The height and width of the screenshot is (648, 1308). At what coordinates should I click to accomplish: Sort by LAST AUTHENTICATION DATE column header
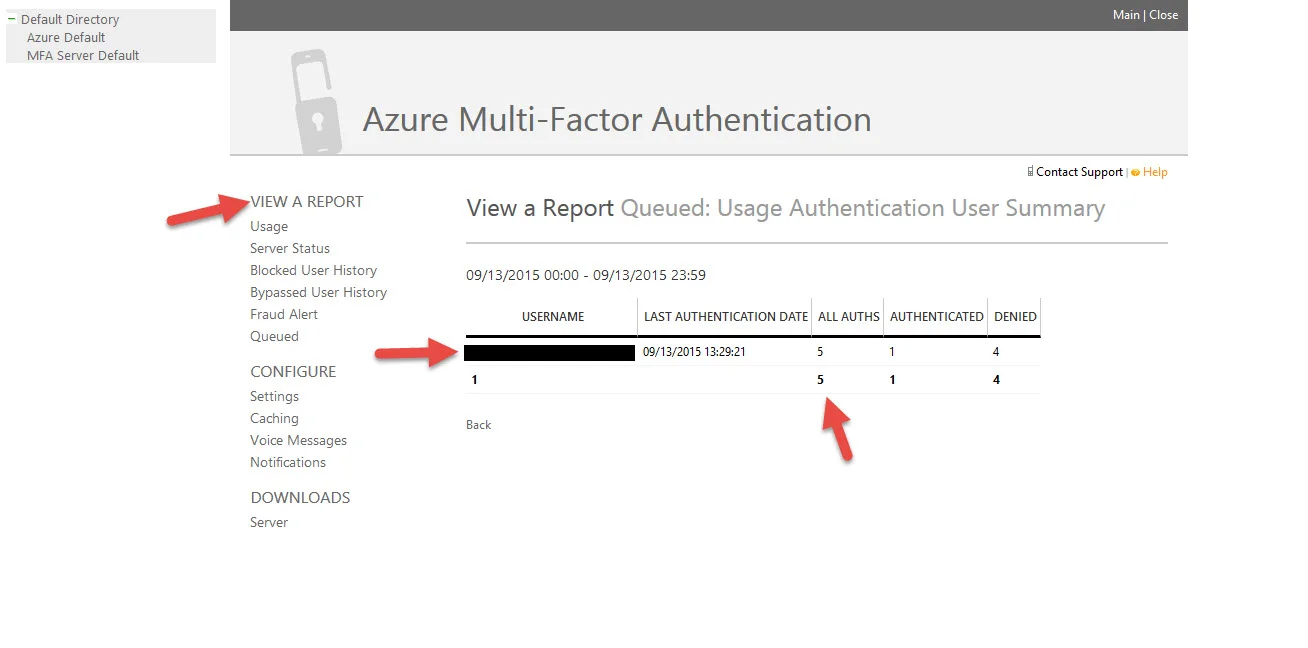pyautogui.click(x=726, y=316)
